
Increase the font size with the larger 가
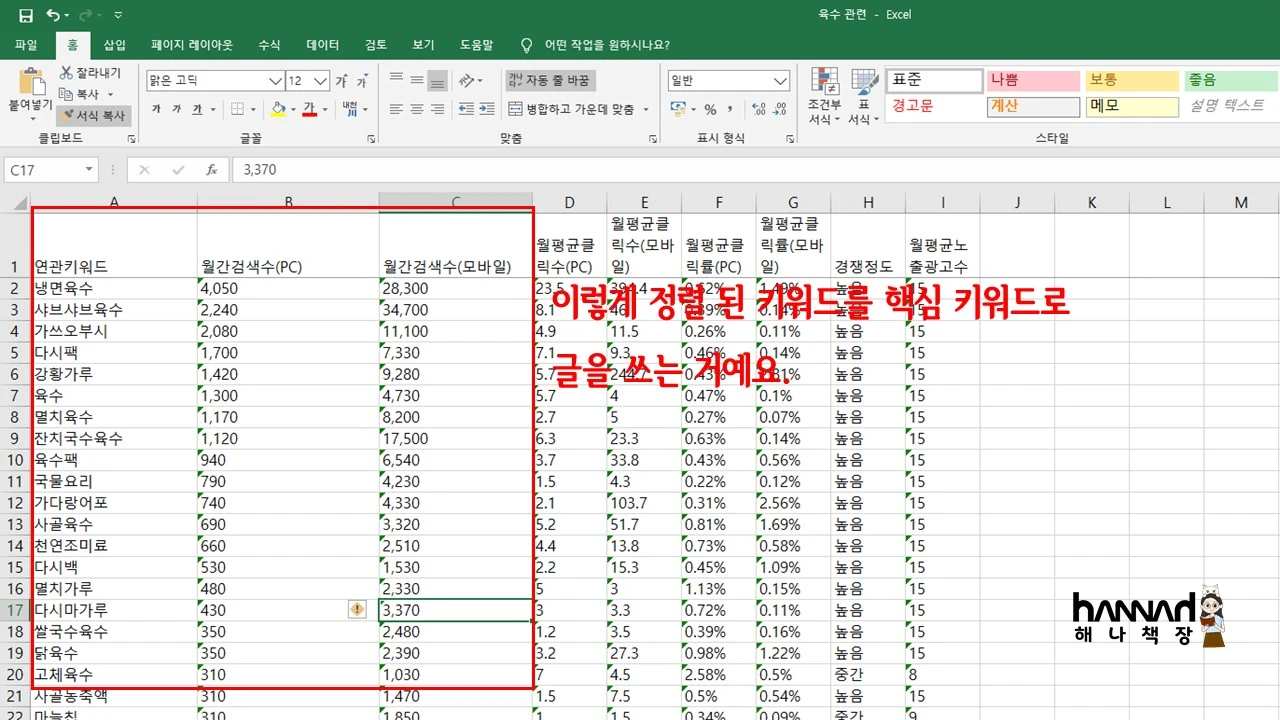coord(341,81)
